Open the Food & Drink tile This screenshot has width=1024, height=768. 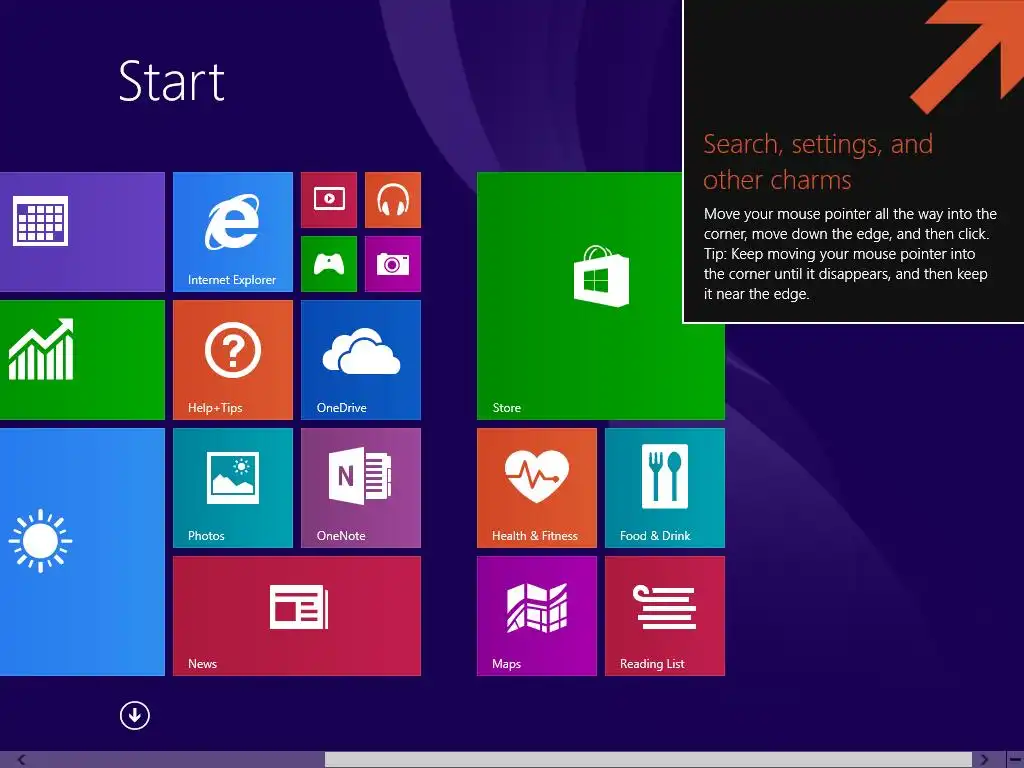click(665, 488)
